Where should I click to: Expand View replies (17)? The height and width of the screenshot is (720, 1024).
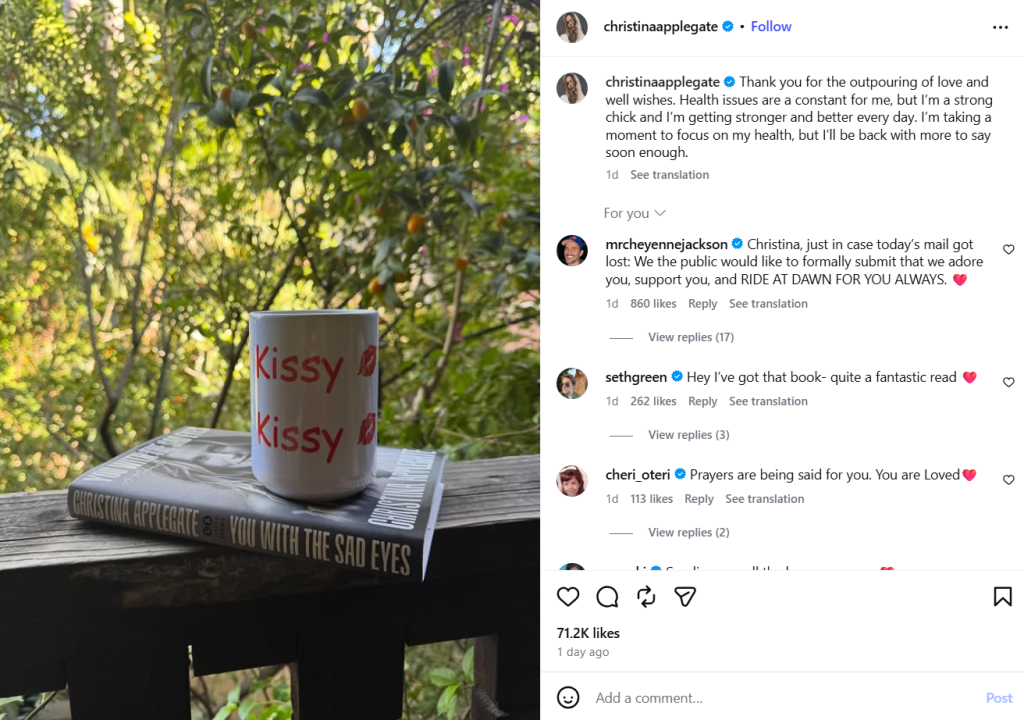click(690, 337)
